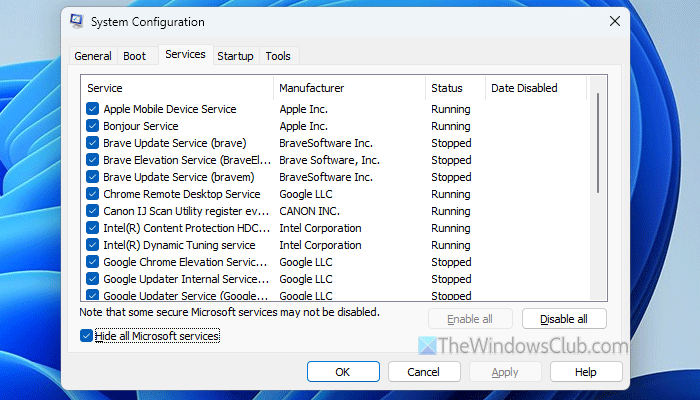Toggle Brave Elevation Service checkbox

coord(92,159)
